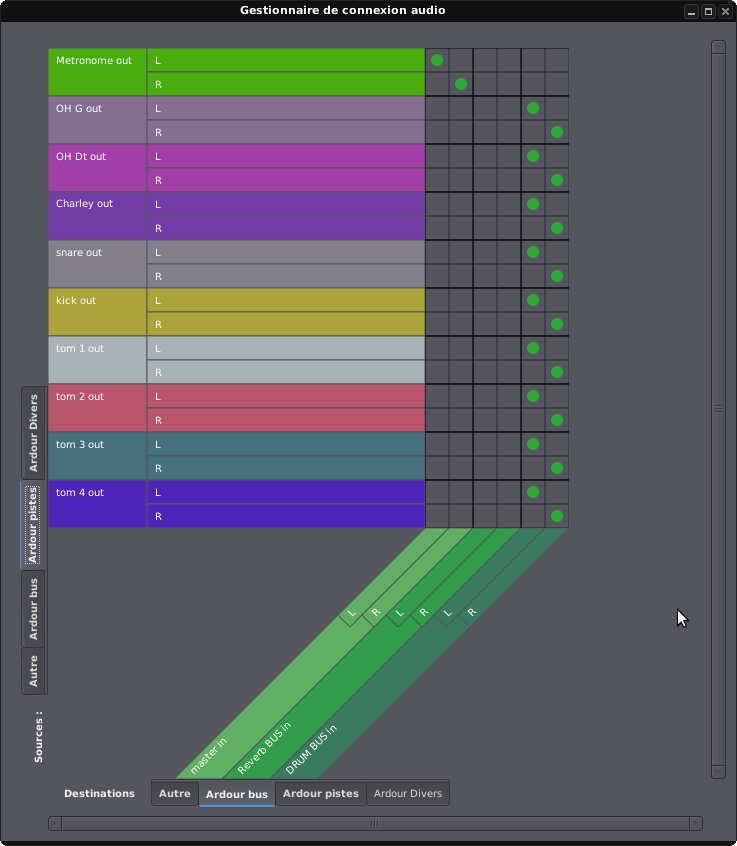Disconnect snare out L from DRUM BUS L

coord(533,252)
